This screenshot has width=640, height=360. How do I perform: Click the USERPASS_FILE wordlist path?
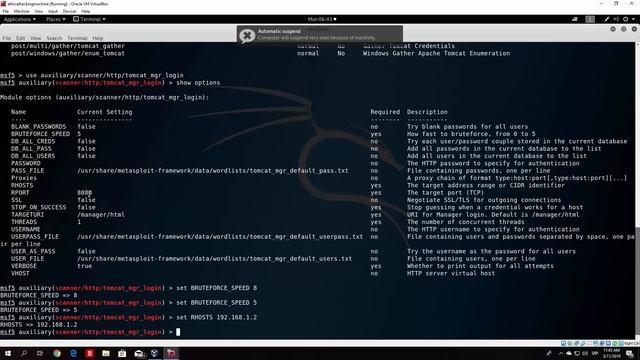click(220, 237)
